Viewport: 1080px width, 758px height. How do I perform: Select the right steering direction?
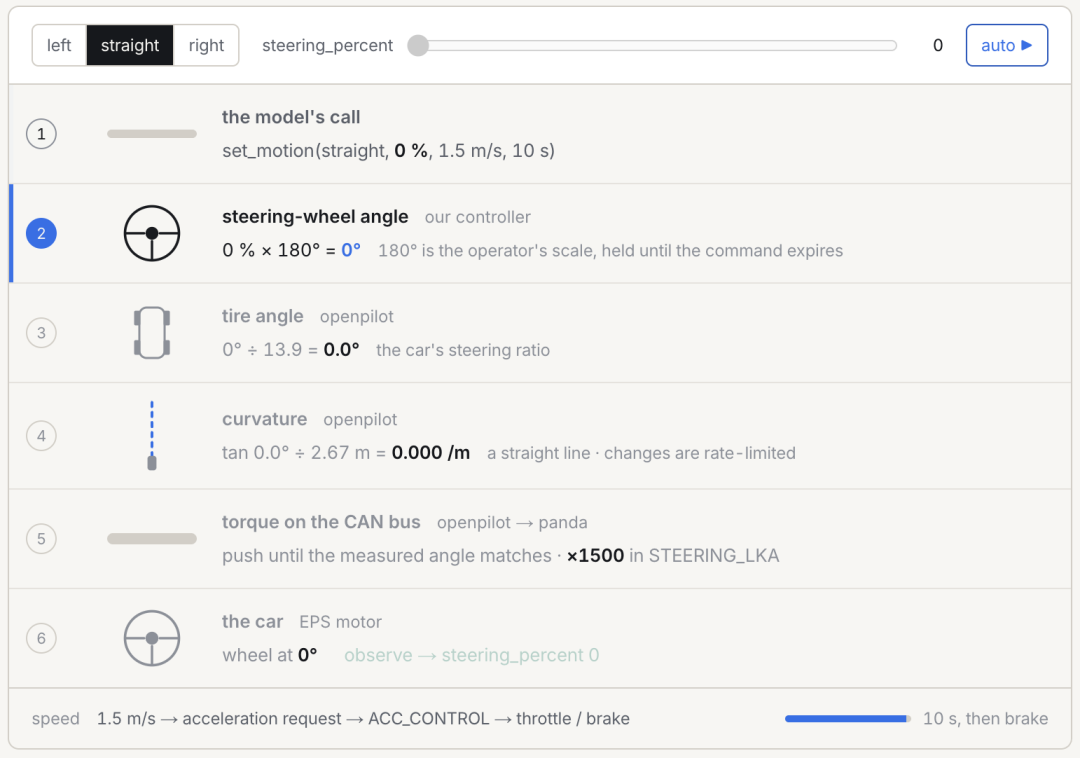[x=206, y=45]
